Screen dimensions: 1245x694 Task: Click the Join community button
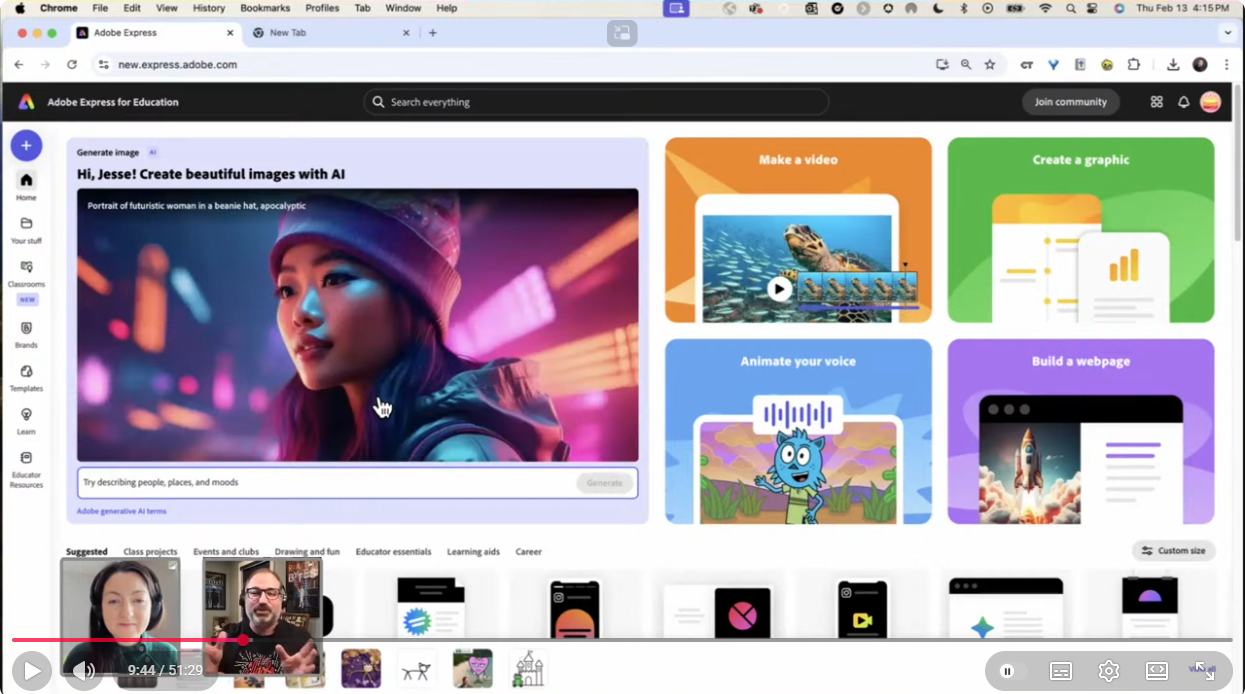1070,101
